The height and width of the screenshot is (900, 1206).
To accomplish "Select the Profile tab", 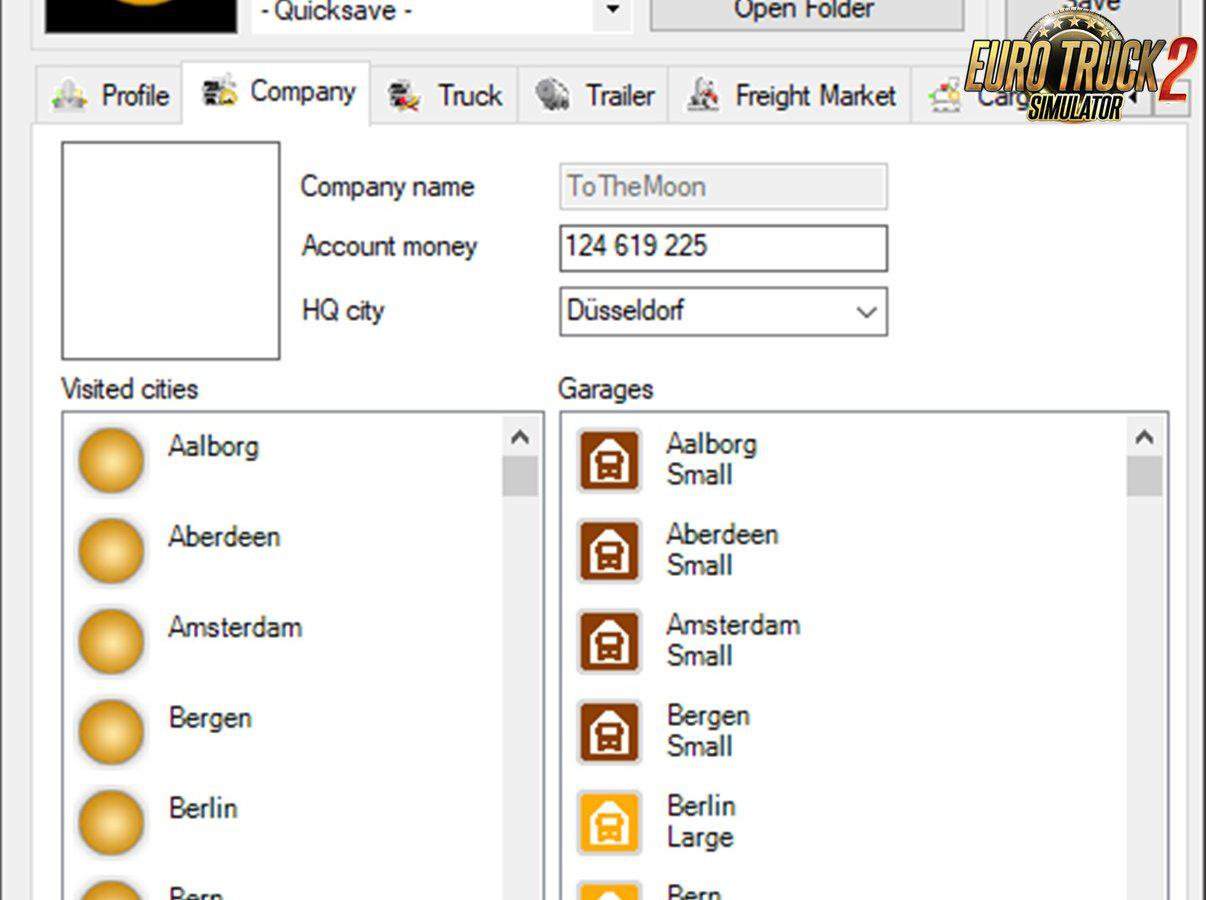I will click(x=110, y=96).
